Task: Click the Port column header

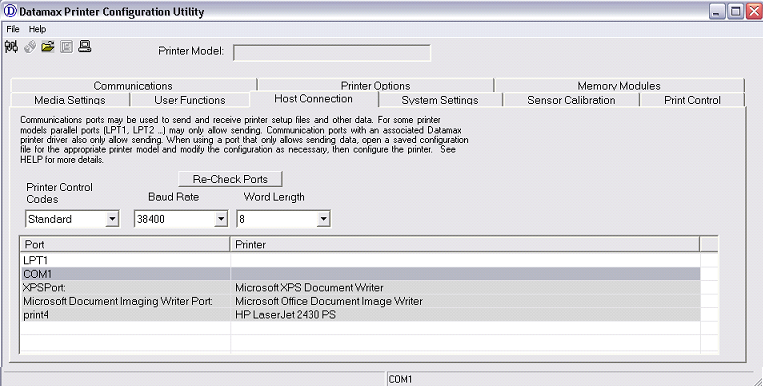Action: click(125, 244)
